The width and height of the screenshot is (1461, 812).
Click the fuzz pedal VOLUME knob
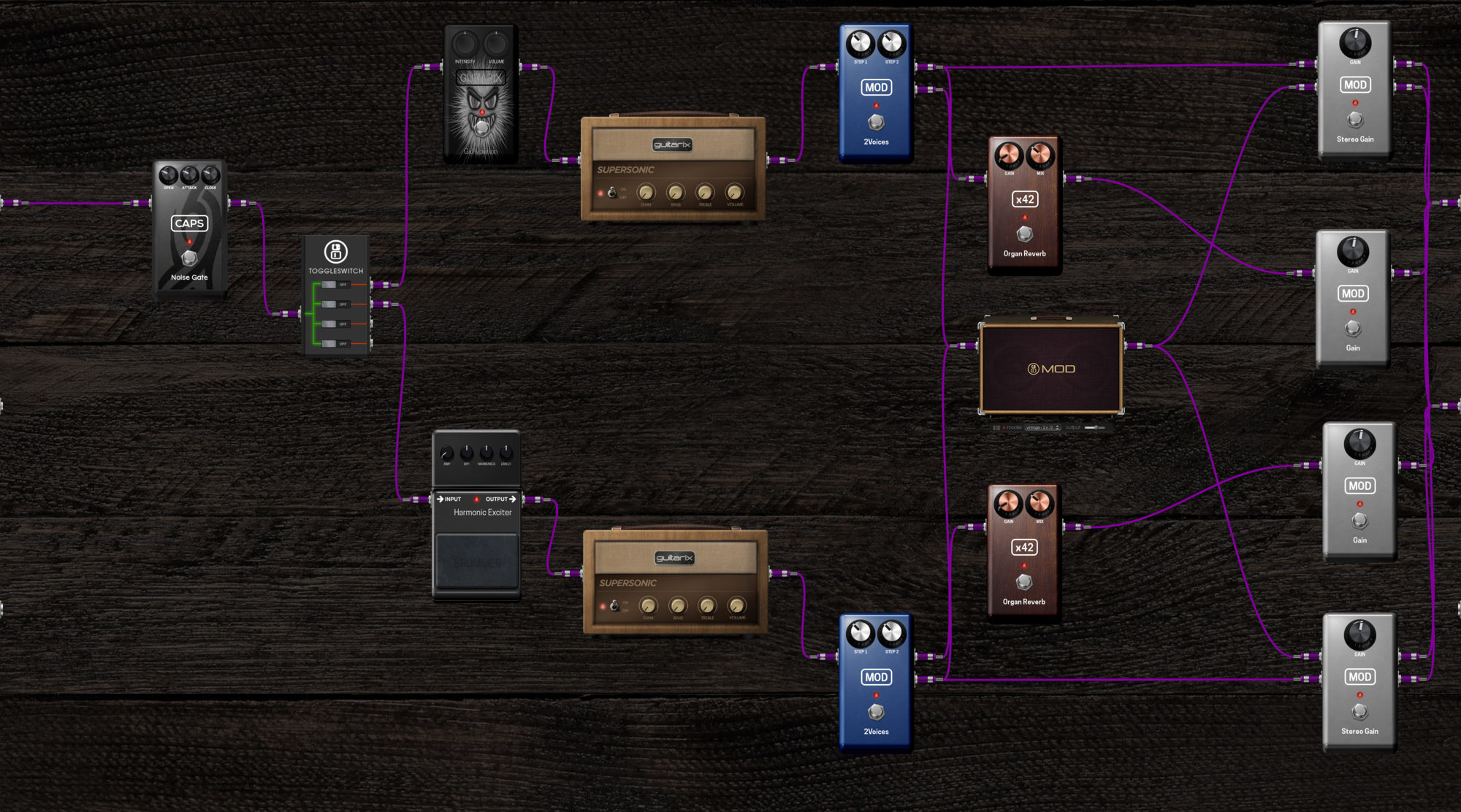(496, 44)
